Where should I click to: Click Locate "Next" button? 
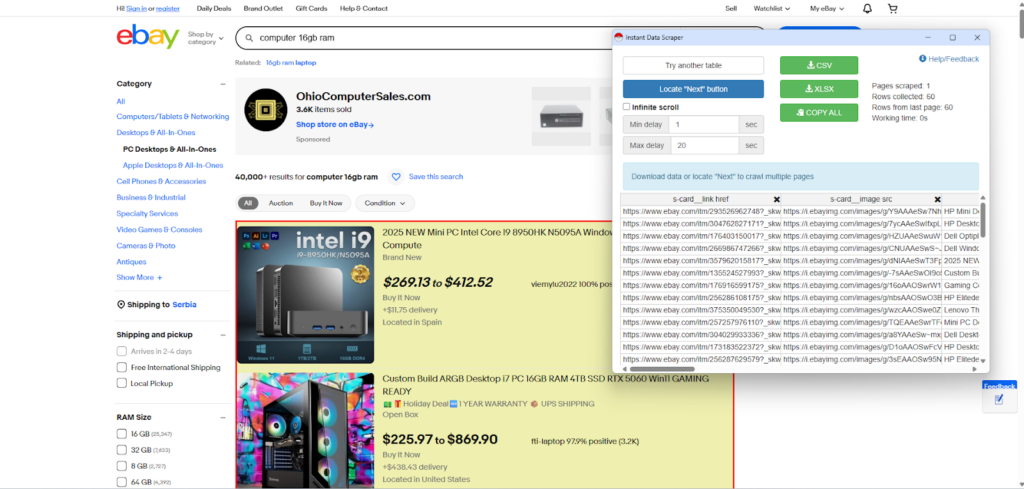pos(693,89)
